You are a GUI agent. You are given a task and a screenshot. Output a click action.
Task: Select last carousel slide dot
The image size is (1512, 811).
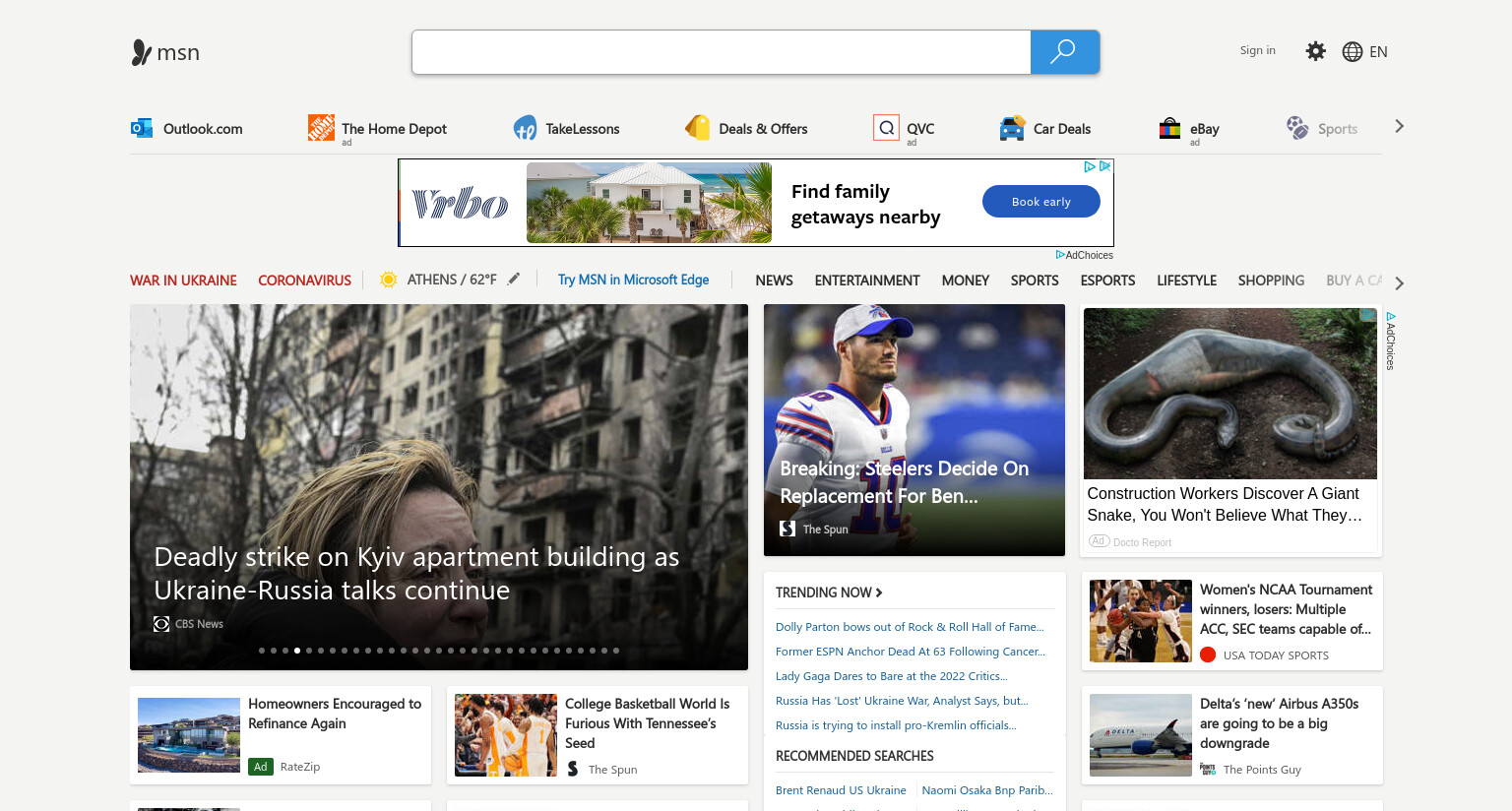point(616,650)
